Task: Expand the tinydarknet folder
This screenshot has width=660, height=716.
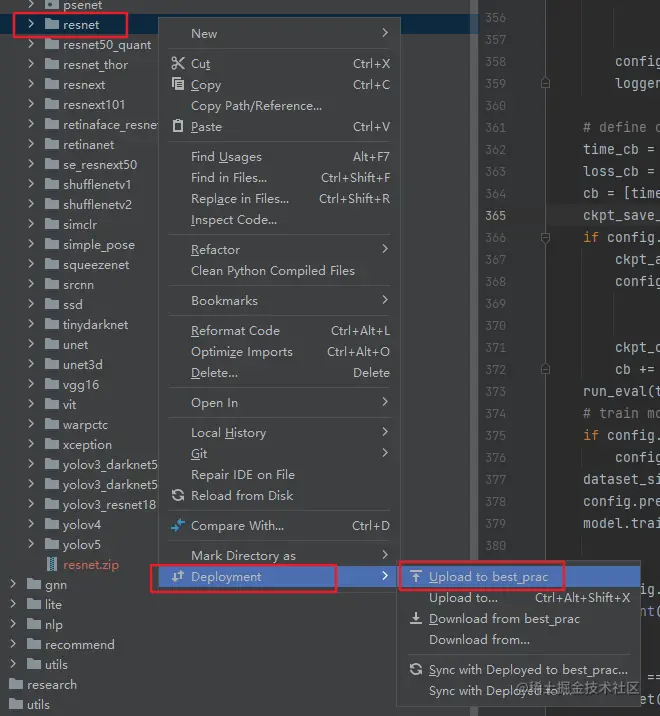Action: [x=31, y=324]
